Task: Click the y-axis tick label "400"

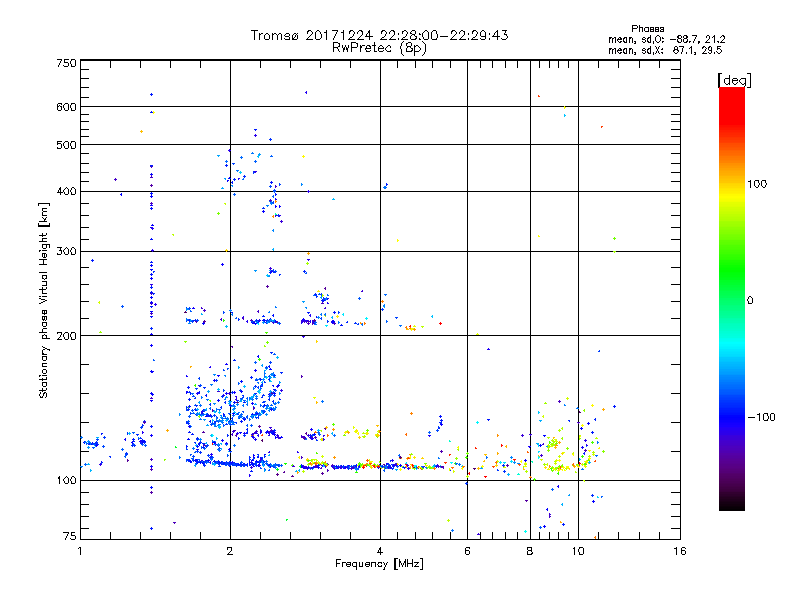Action: pyautogui.click(x=66, y=191)
